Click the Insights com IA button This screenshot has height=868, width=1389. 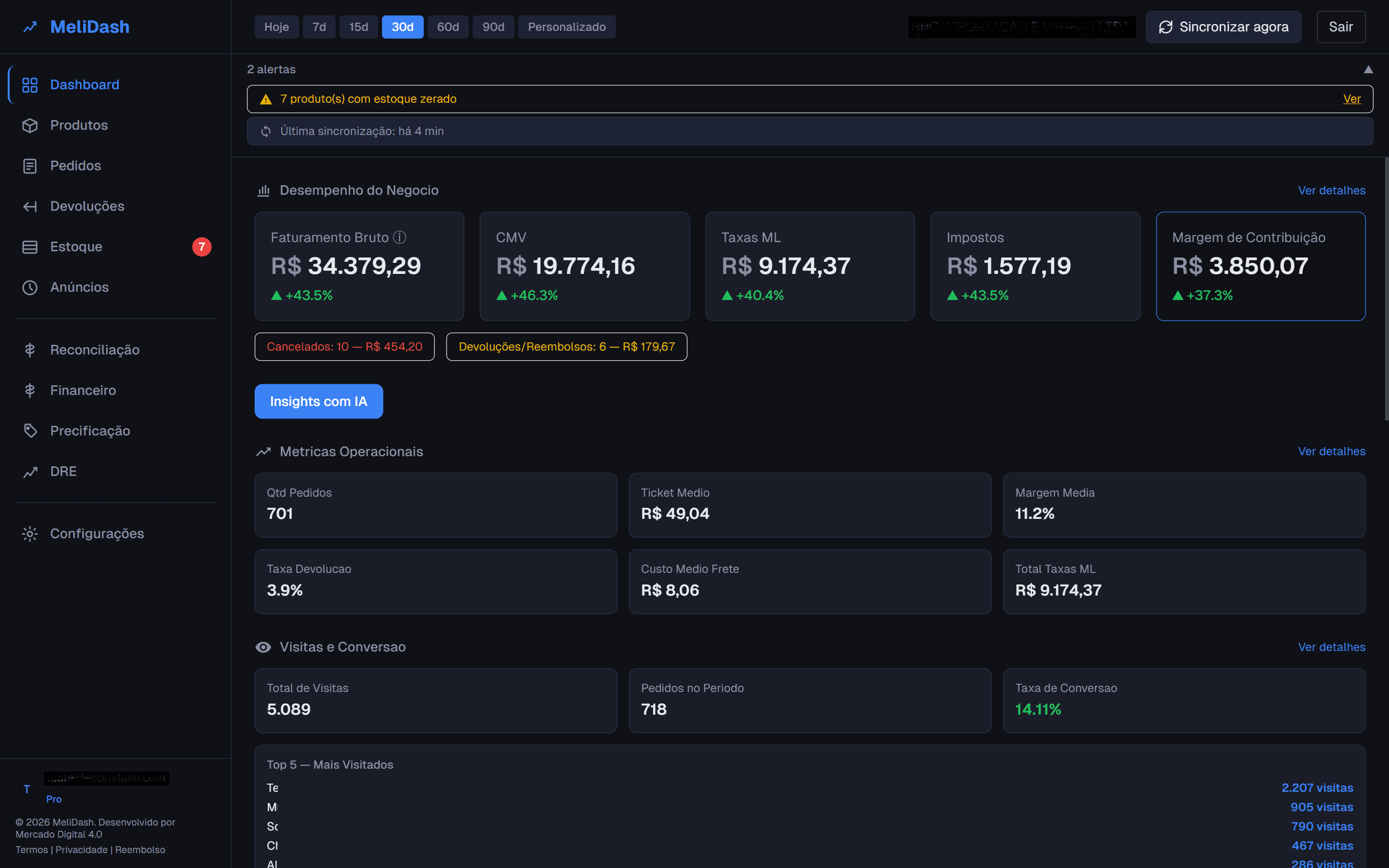click(x=318, y=401)
